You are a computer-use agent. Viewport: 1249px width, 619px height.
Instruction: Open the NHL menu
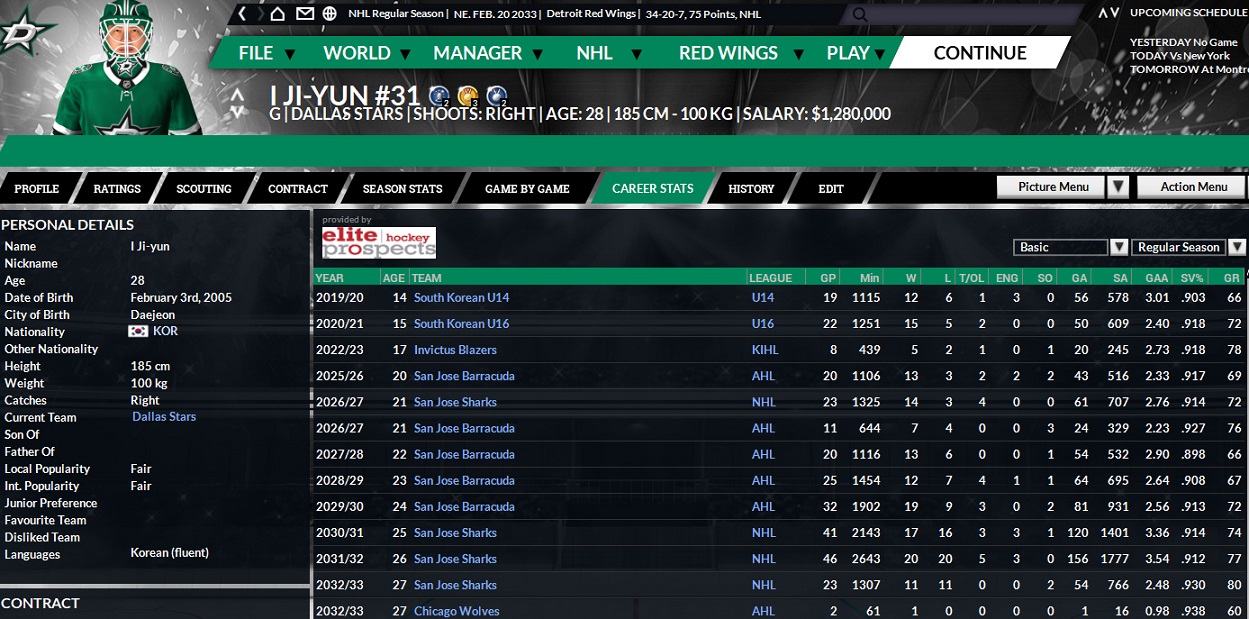point(594,53)
